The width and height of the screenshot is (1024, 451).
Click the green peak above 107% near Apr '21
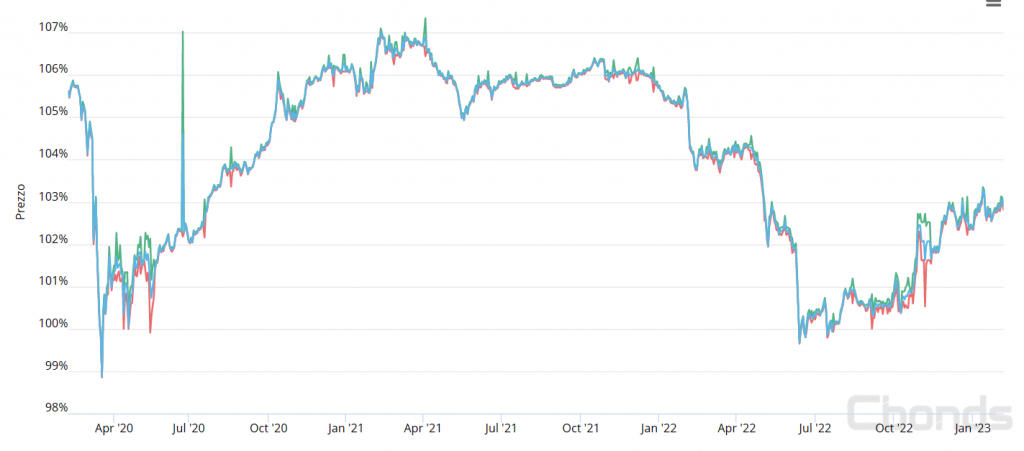[425, 18]
